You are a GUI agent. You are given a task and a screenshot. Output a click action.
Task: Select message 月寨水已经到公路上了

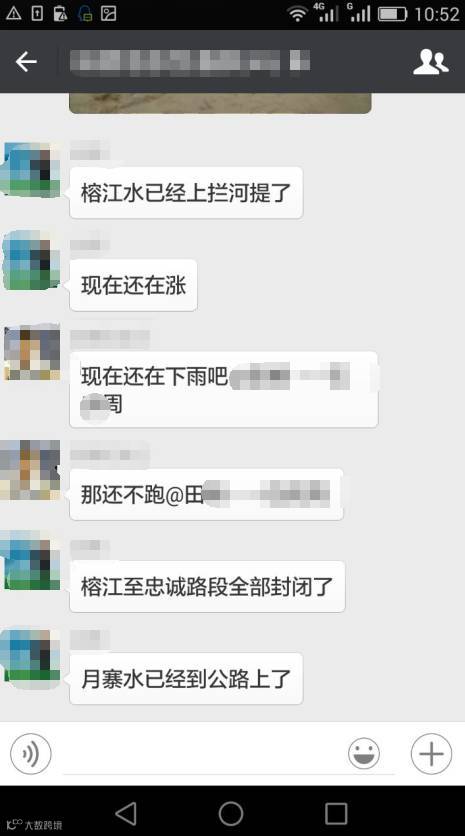coord(186,679)
